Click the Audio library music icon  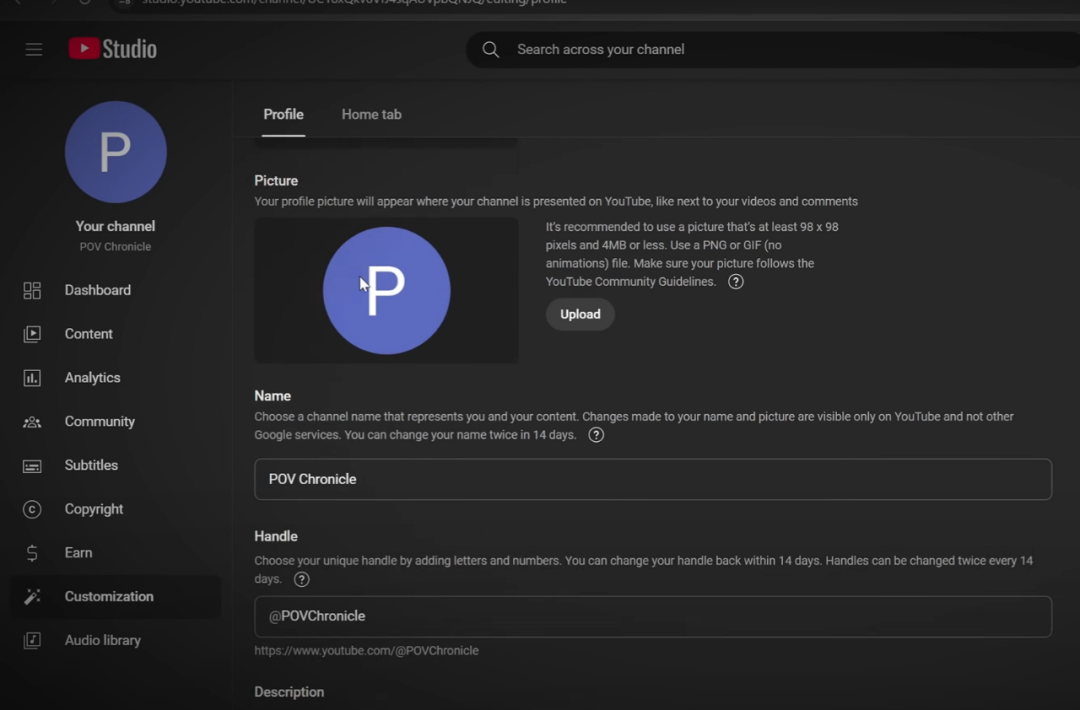[x=32, y=640]
